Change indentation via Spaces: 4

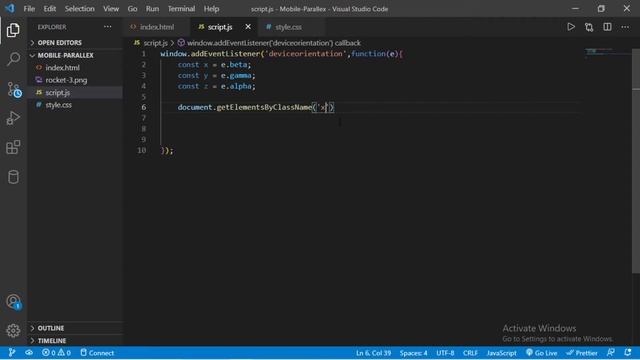pos(413,353)
